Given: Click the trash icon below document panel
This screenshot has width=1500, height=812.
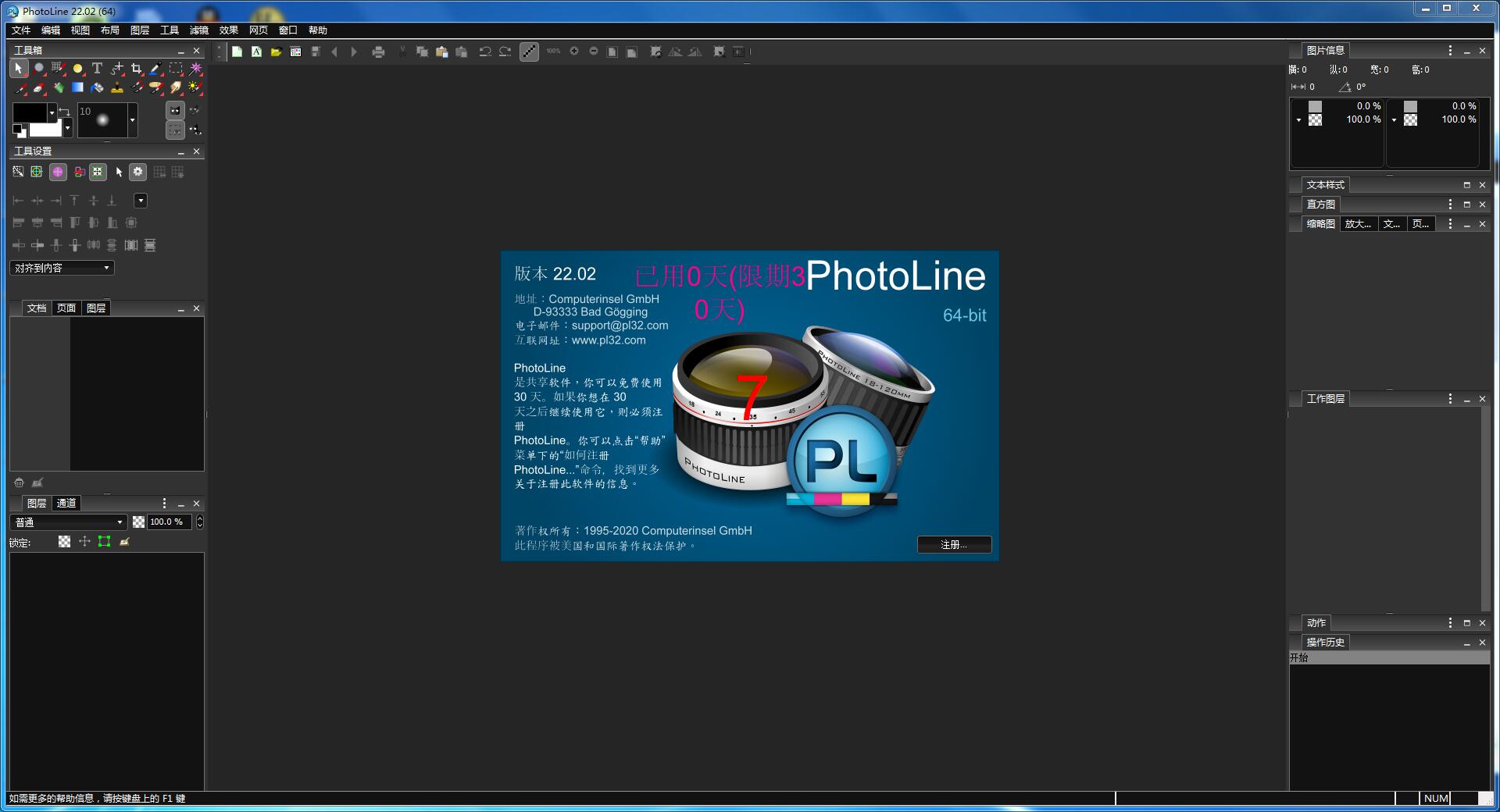Looking at the screenshot, I should pos(20,483).
